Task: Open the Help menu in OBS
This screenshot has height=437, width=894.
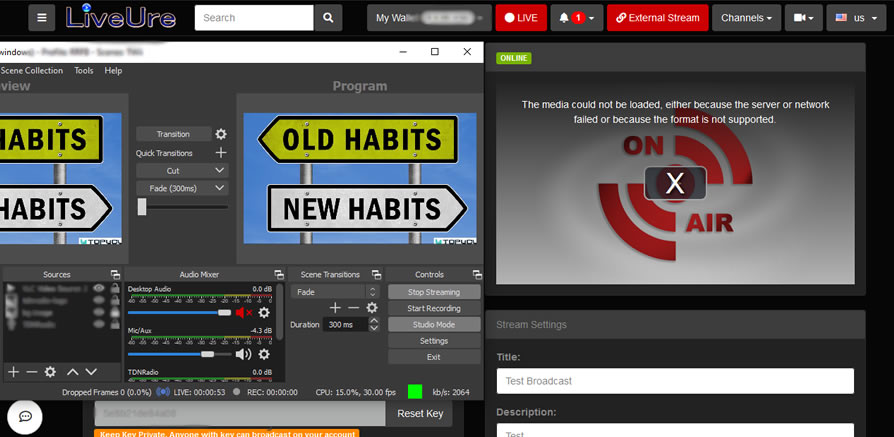Action: 113,71
